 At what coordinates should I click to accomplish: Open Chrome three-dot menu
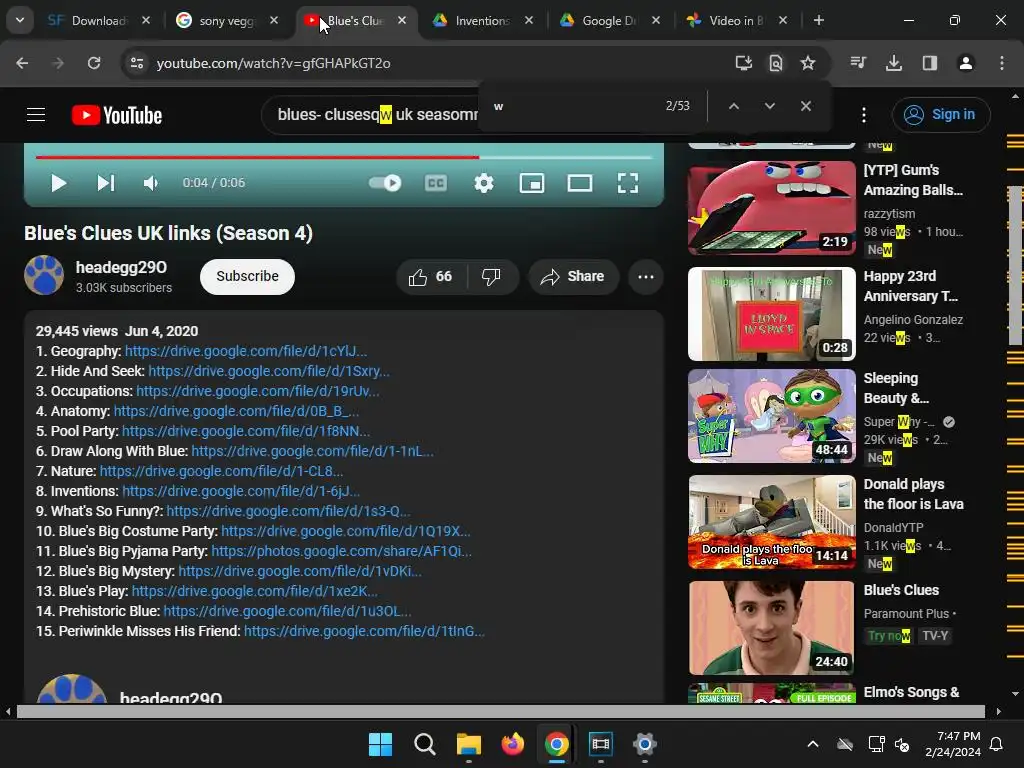pyautogui.click(x=1002, y=63)
